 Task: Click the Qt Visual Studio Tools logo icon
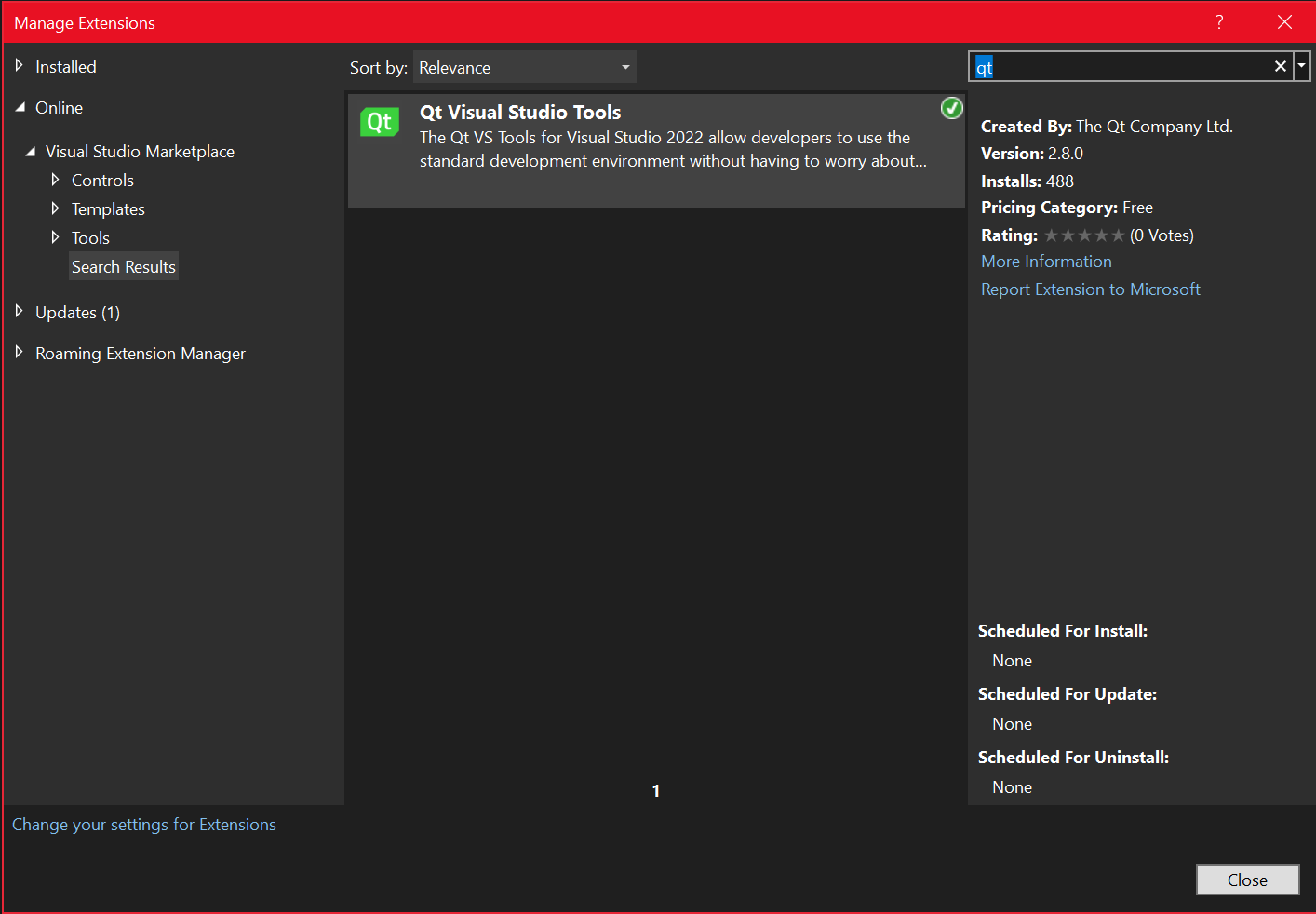[x=379, y=122]
